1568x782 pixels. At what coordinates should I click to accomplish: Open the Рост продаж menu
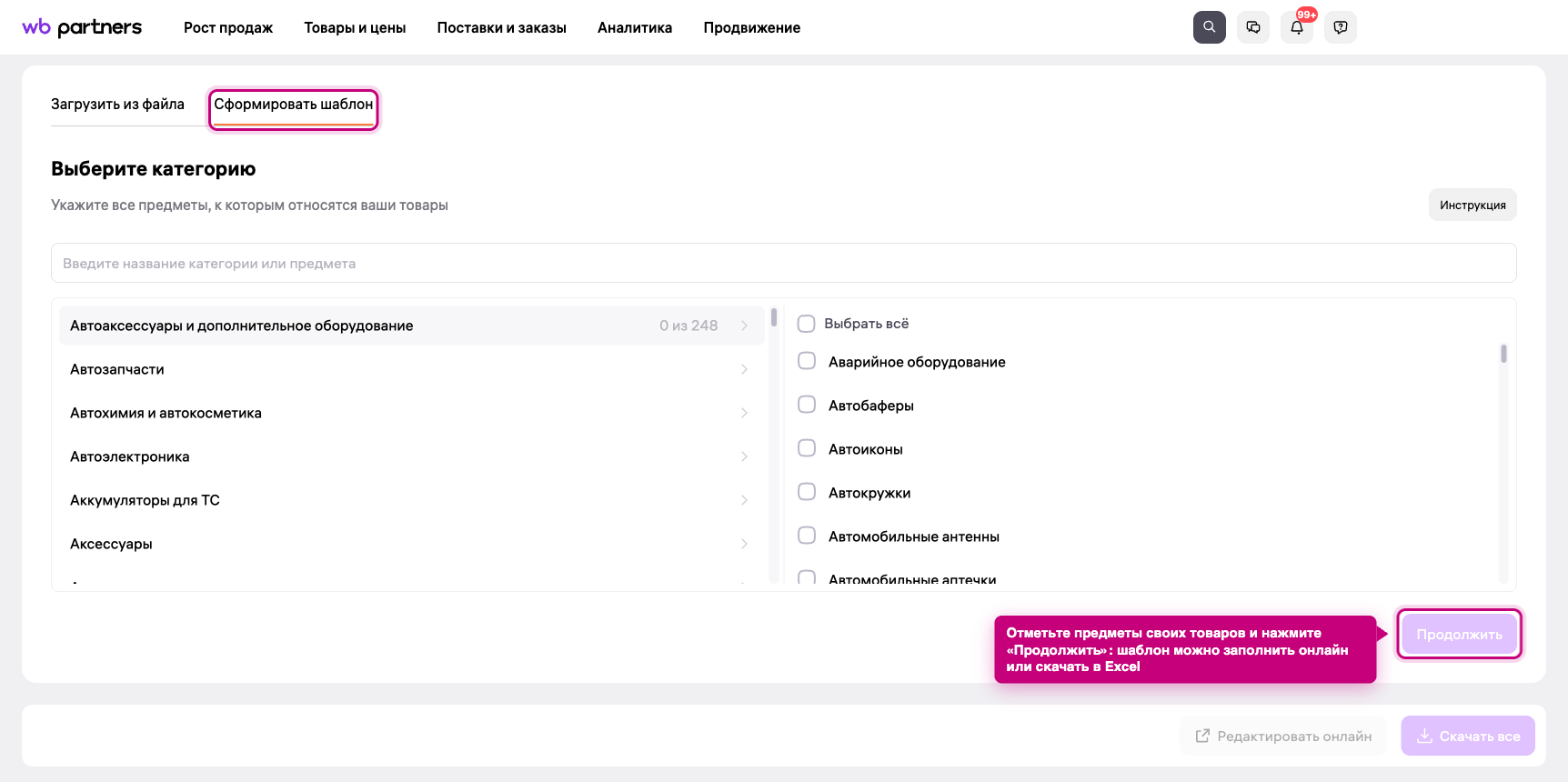point(228,27)
